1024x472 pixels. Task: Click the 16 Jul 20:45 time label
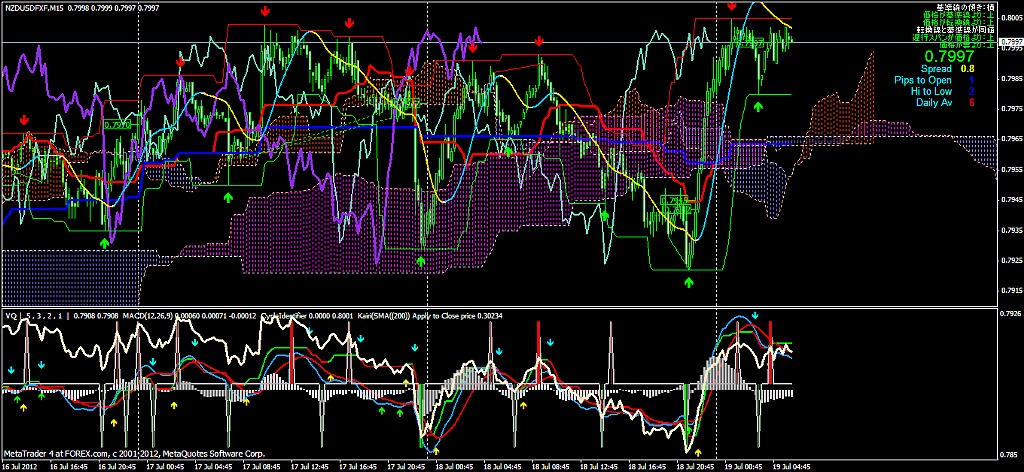tap(116, 467)
